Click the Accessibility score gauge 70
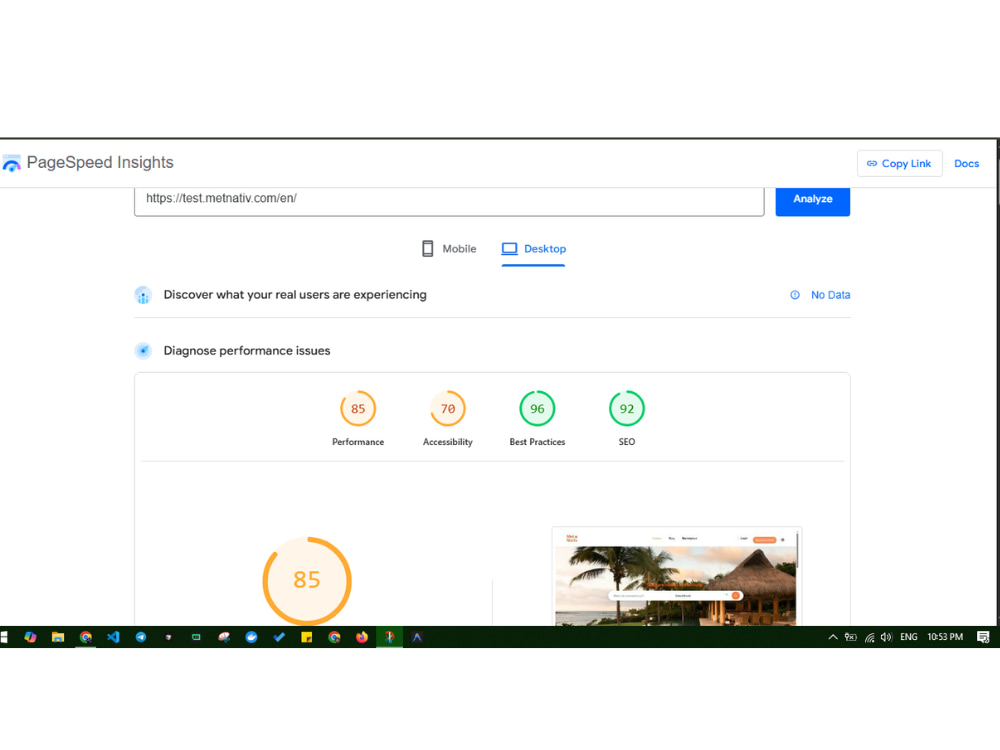The height and width of the screenshot is (750, 1000). point(448,408)
